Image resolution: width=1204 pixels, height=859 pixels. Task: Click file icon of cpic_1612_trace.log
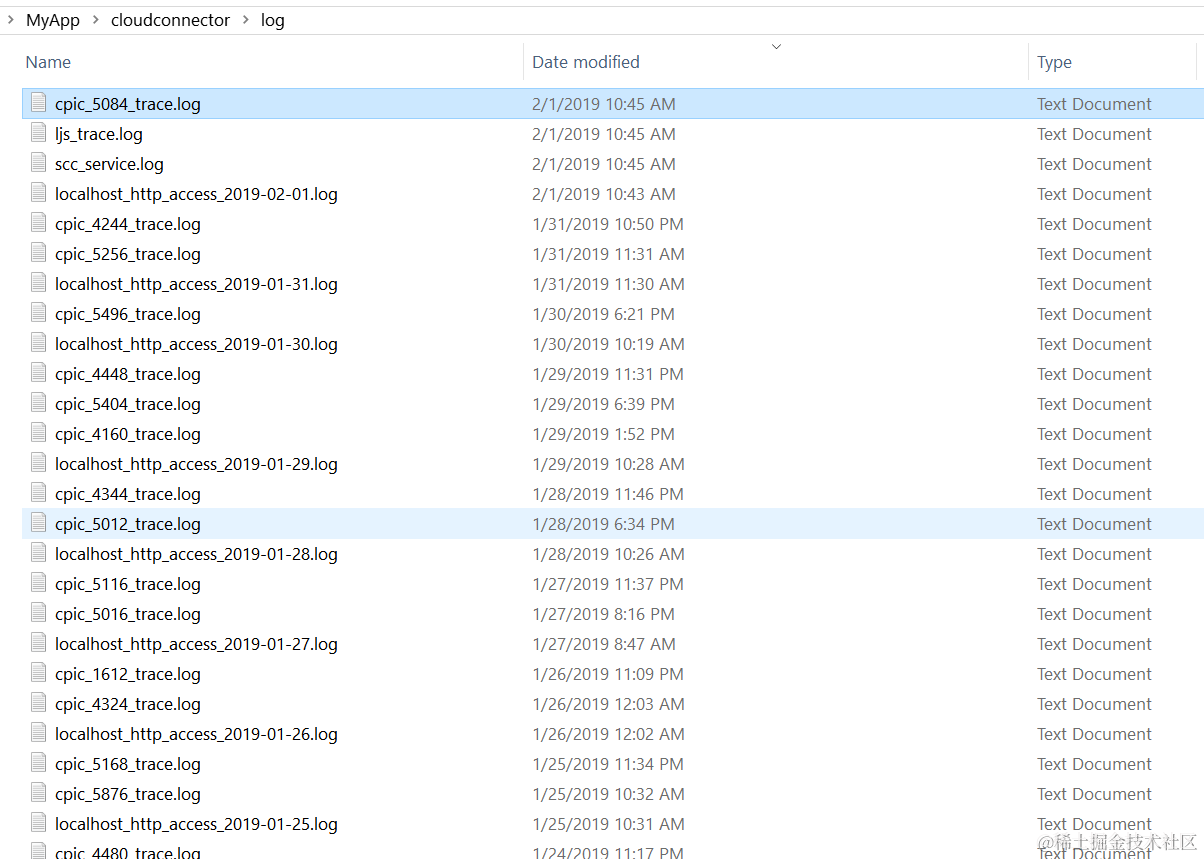[x=39, y=673]
